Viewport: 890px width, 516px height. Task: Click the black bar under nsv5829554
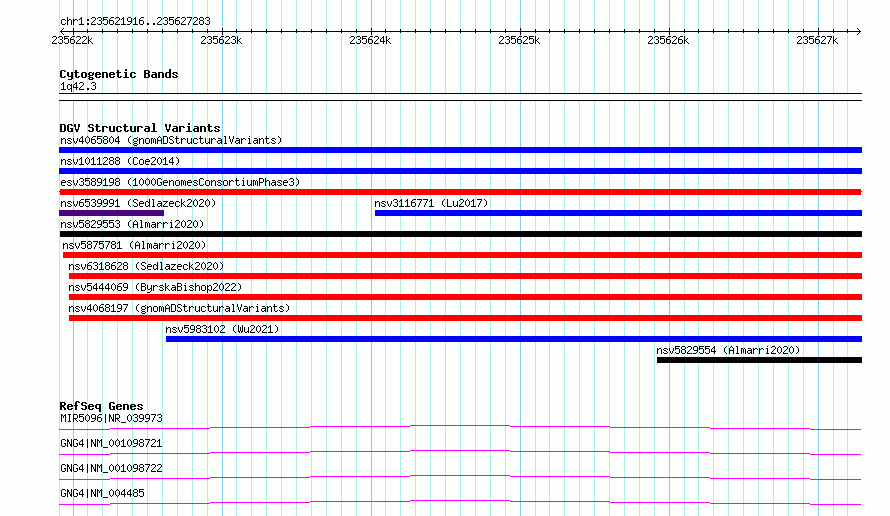[x=759, y=360]
